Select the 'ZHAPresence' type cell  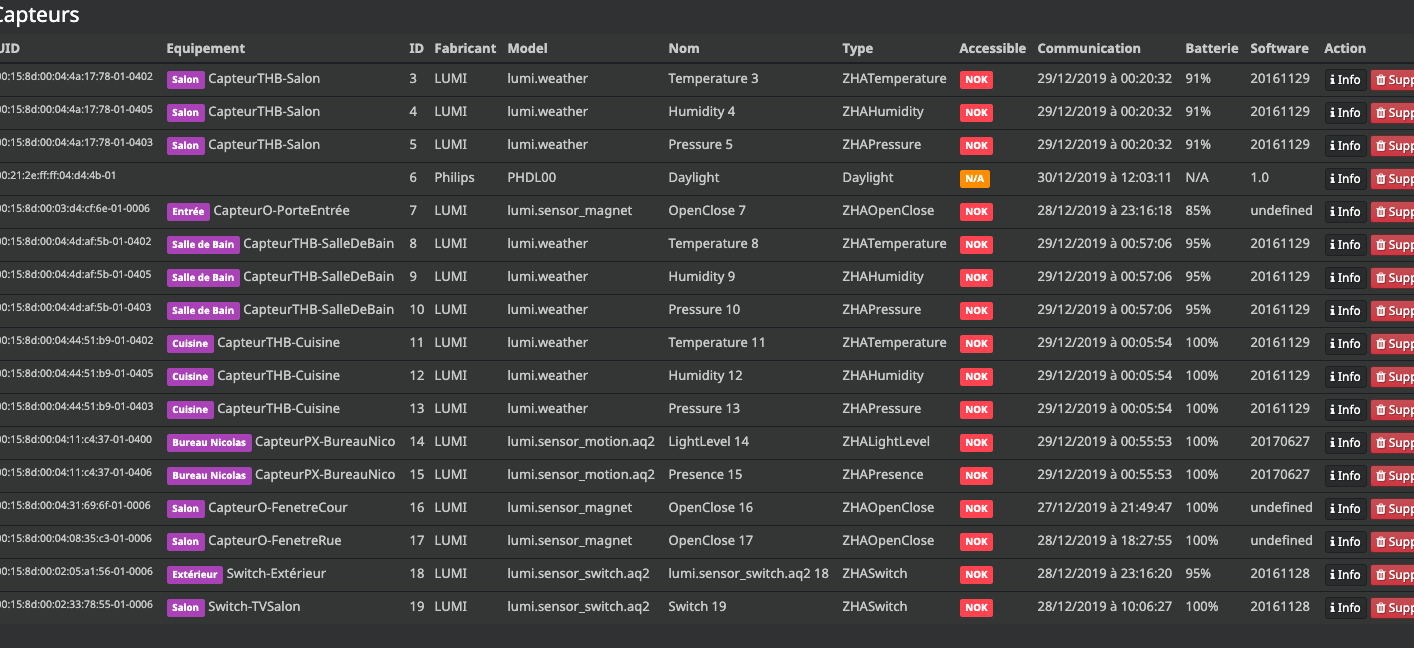[x=882, y=475]
